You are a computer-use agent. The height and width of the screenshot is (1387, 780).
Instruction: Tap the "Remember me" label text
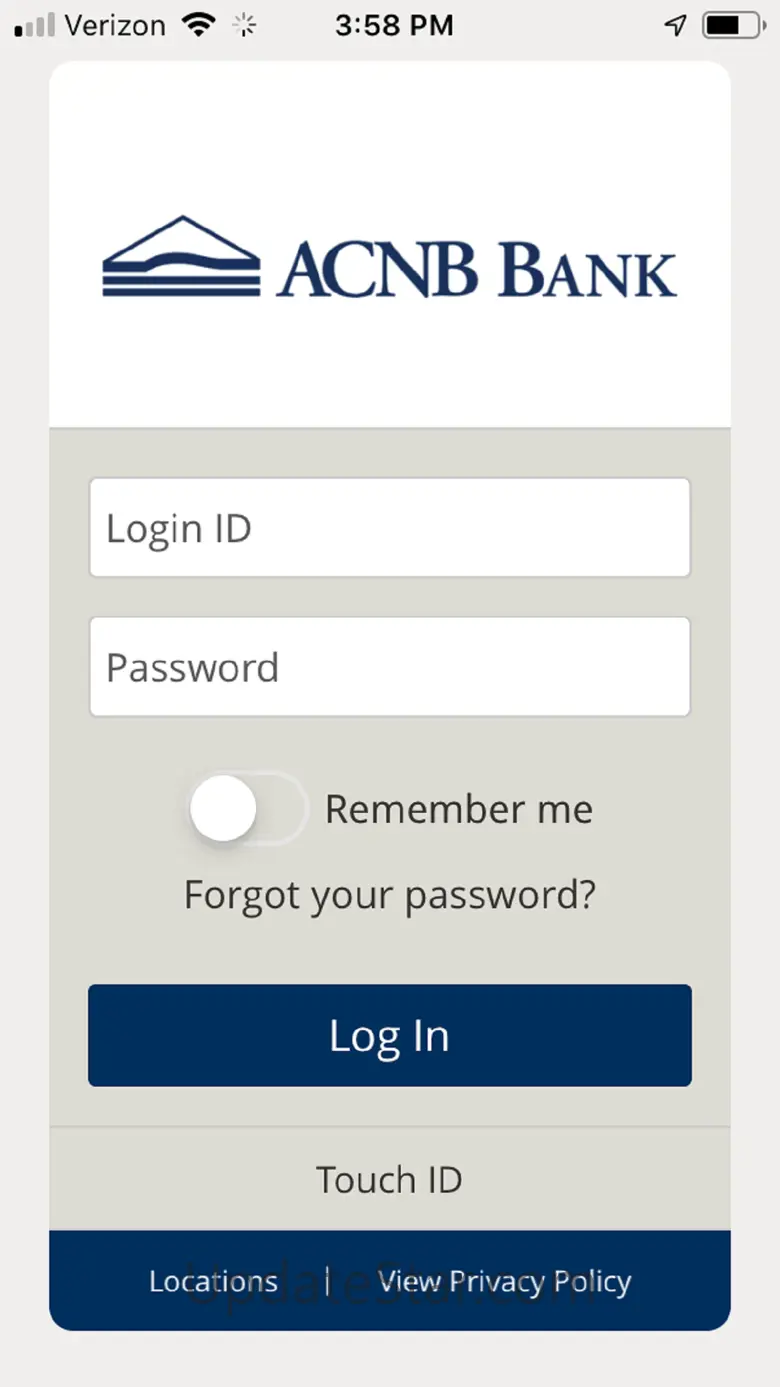click(459, 809)
